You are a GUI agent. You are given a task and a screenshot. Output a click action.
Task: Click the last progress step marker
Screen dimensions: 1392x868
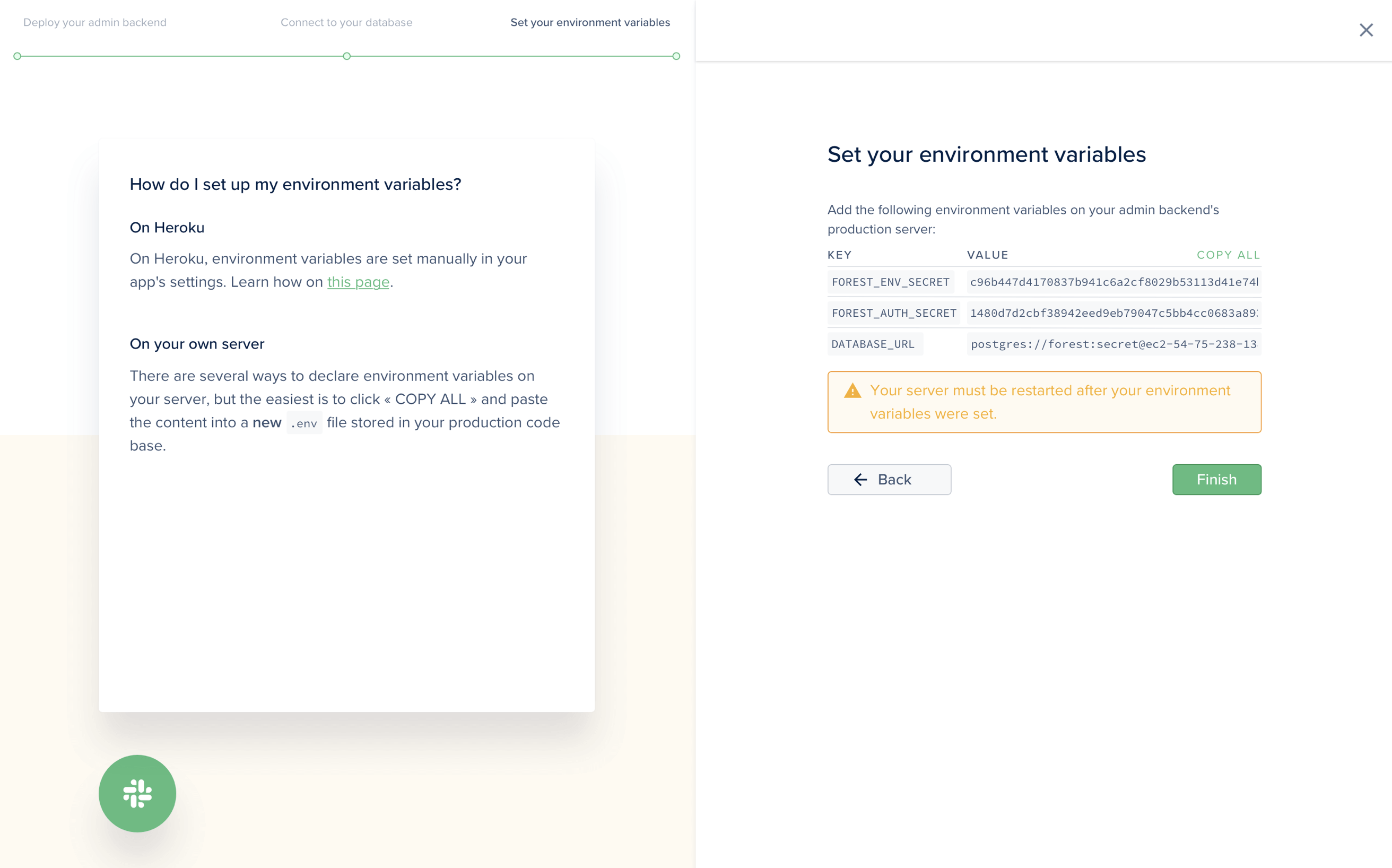click(676, 56)
